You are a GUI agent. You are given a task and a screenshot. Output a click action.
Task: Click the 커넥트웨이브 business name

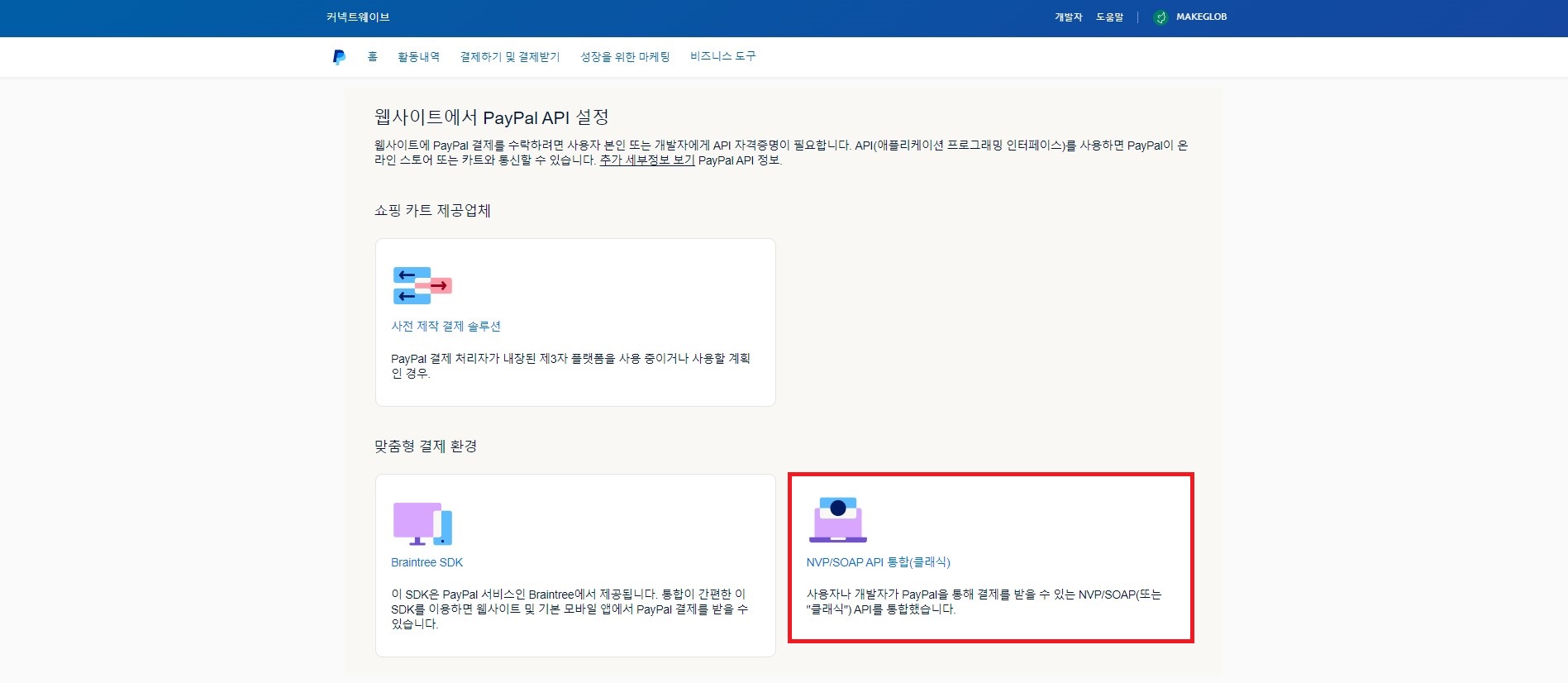point(358,17)
